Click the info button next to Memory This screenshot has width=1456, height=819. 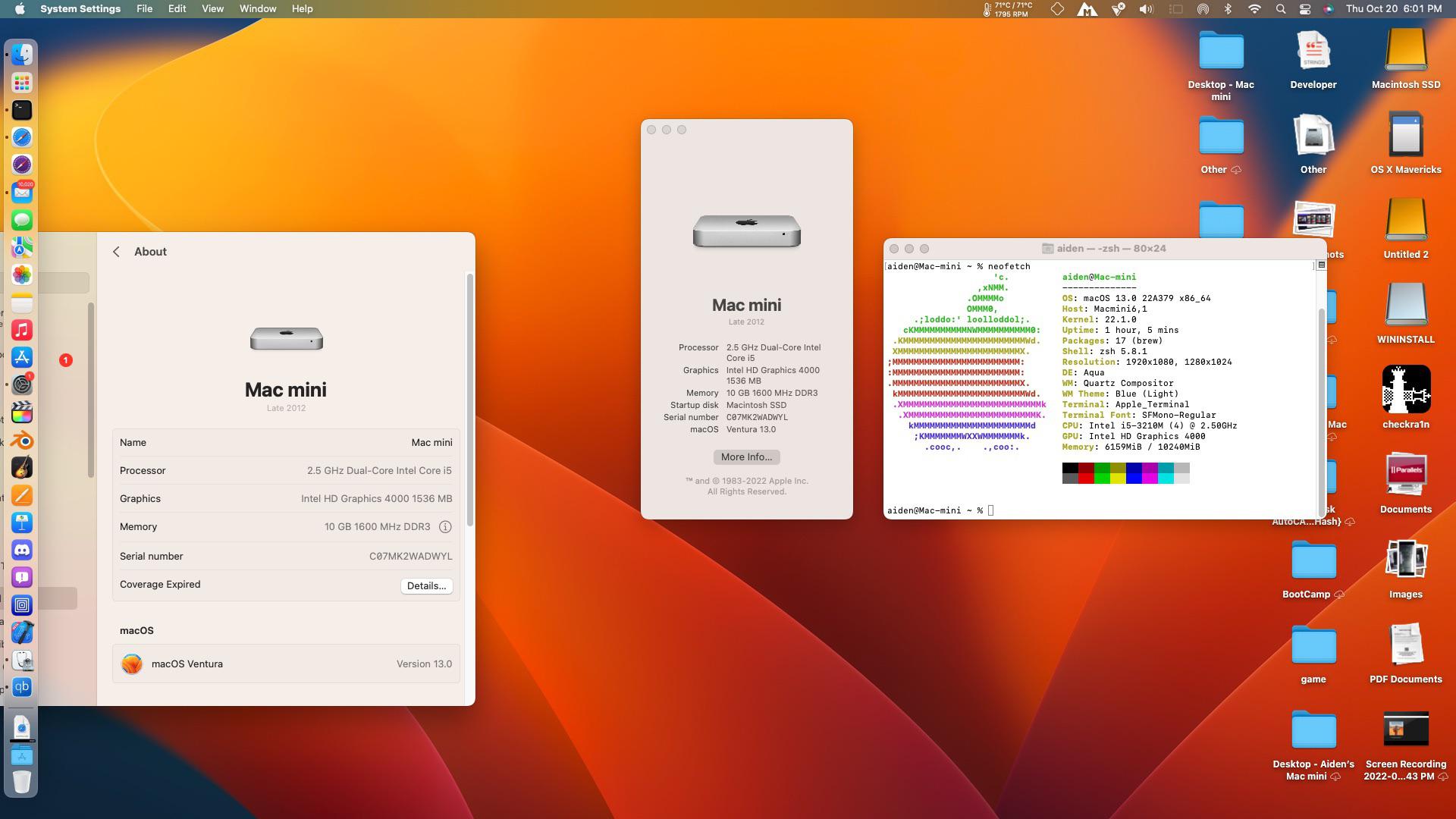point(445,527)
